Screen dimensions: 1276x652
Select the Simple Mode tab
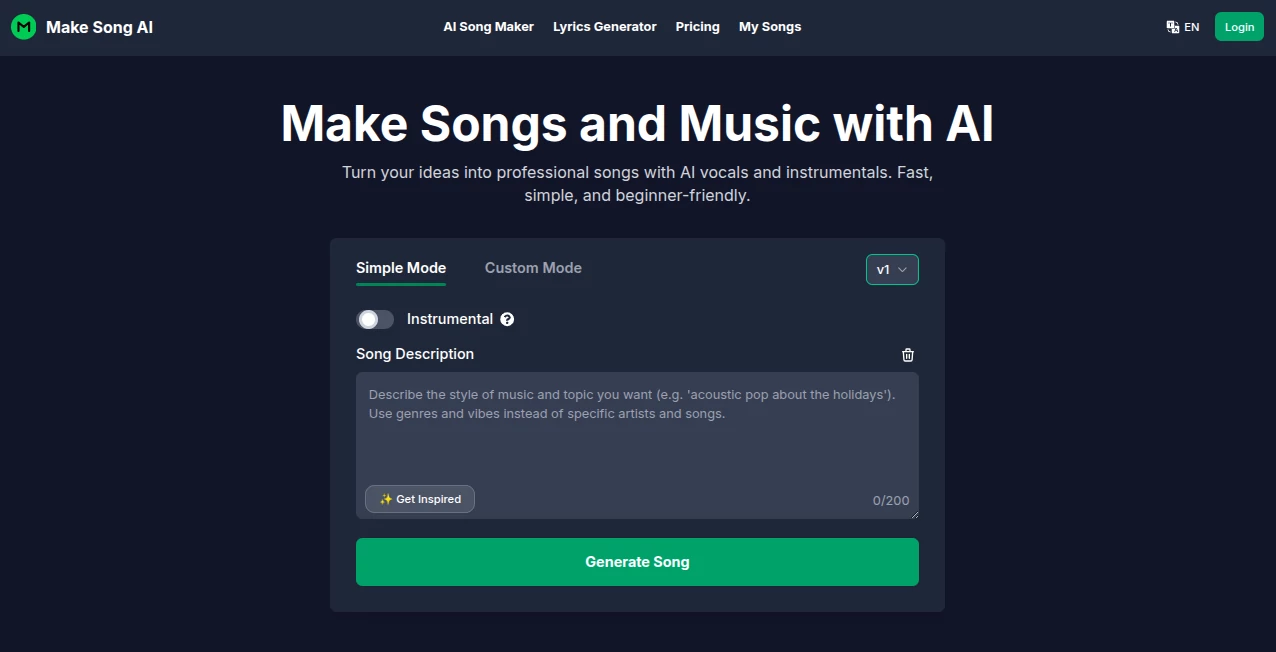400,268
